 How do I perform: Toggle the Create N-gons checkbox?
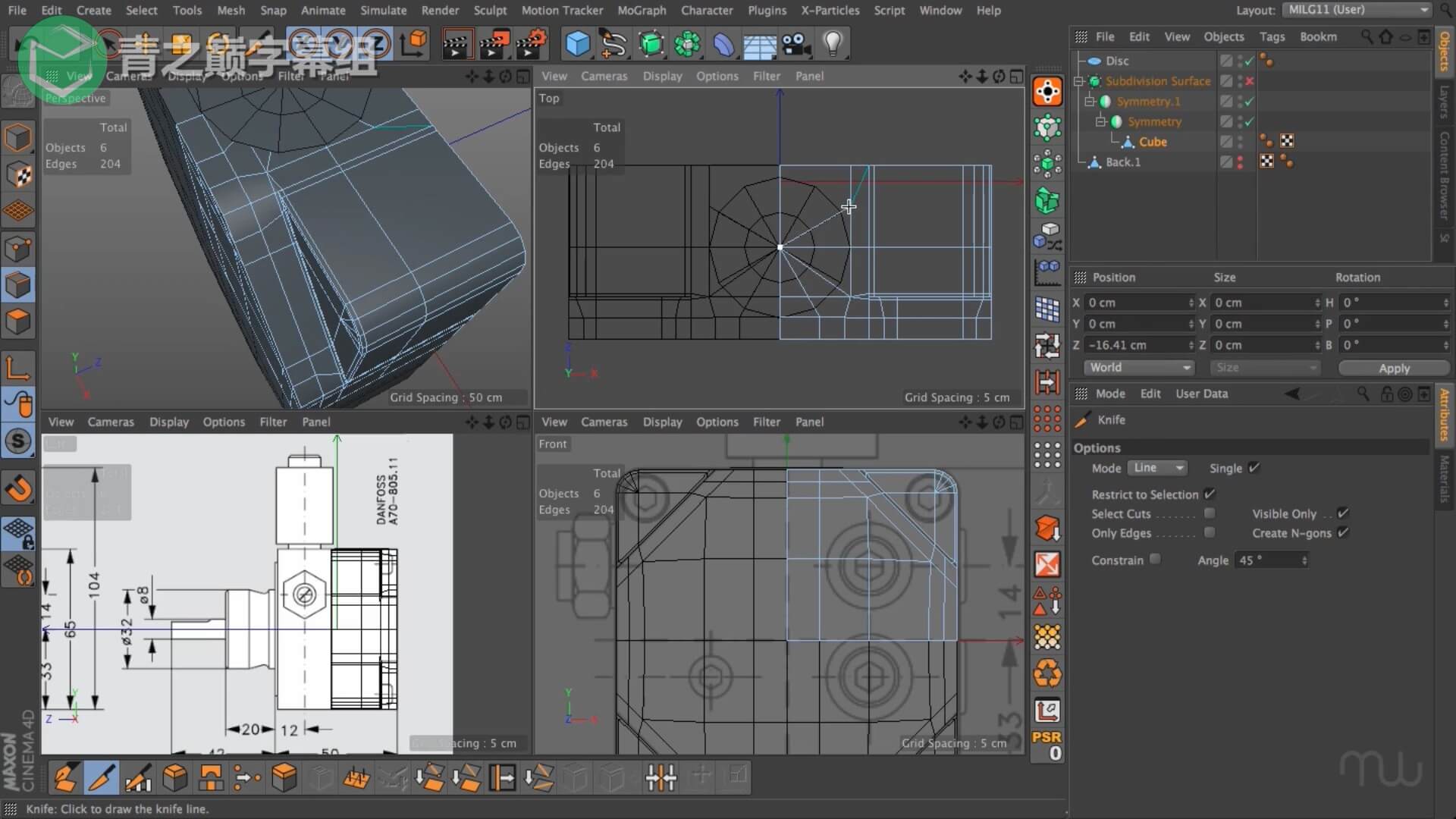point(1343,533)
